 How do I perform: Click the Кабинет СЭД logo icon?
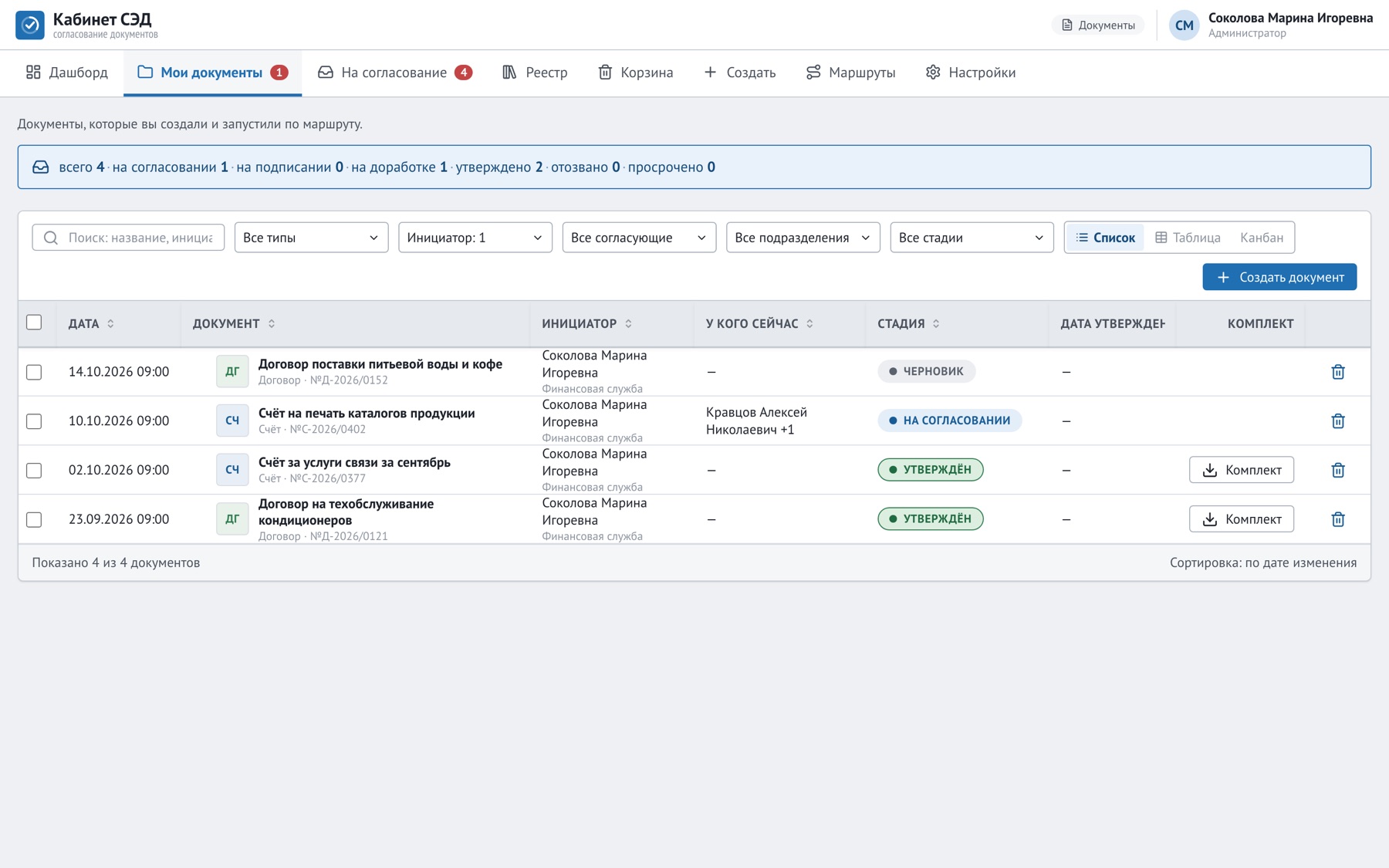point(30,25)
